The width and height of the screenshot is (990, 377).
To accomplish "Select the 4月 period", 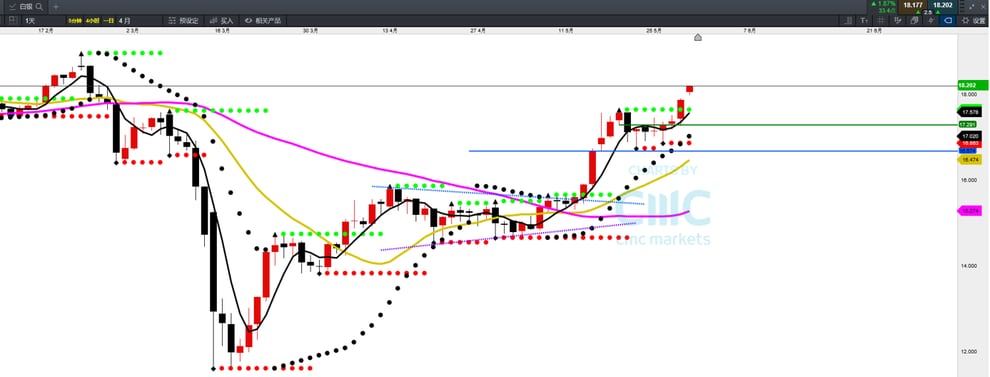I will (x=124, y=20).
